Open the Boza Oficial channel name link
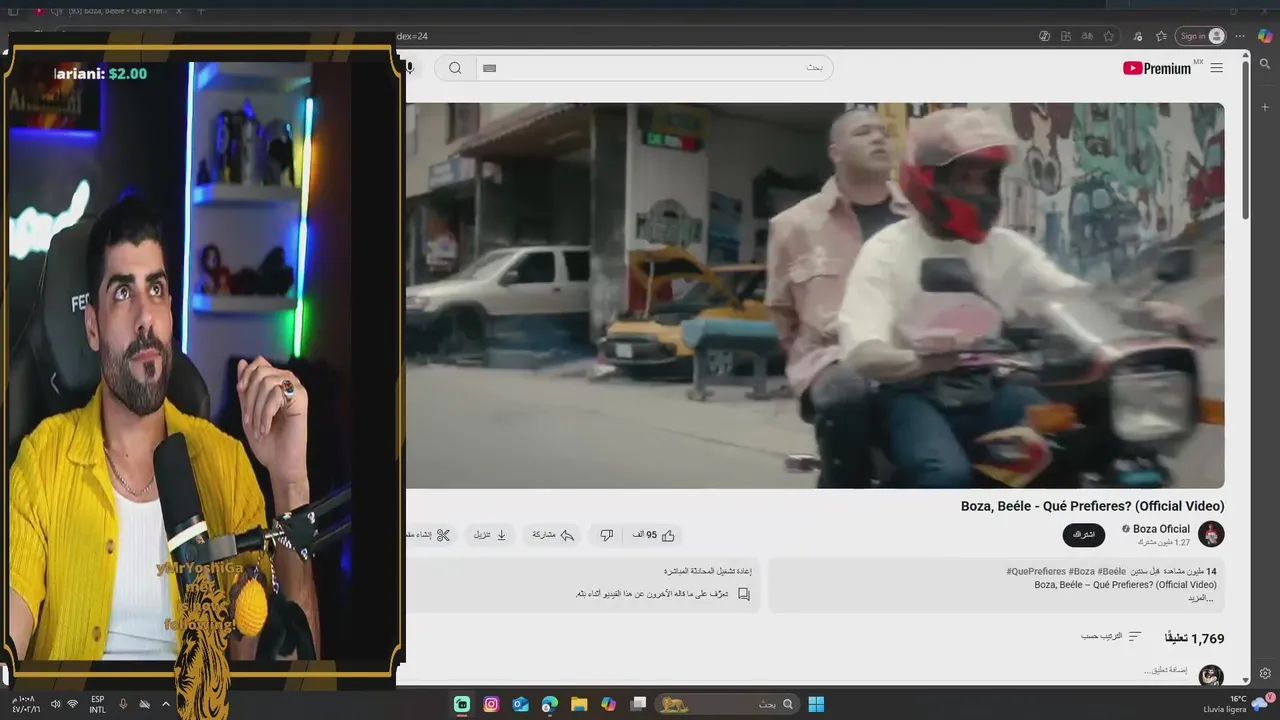This screenshot has width=1280, height=720. coord(1161,529)
